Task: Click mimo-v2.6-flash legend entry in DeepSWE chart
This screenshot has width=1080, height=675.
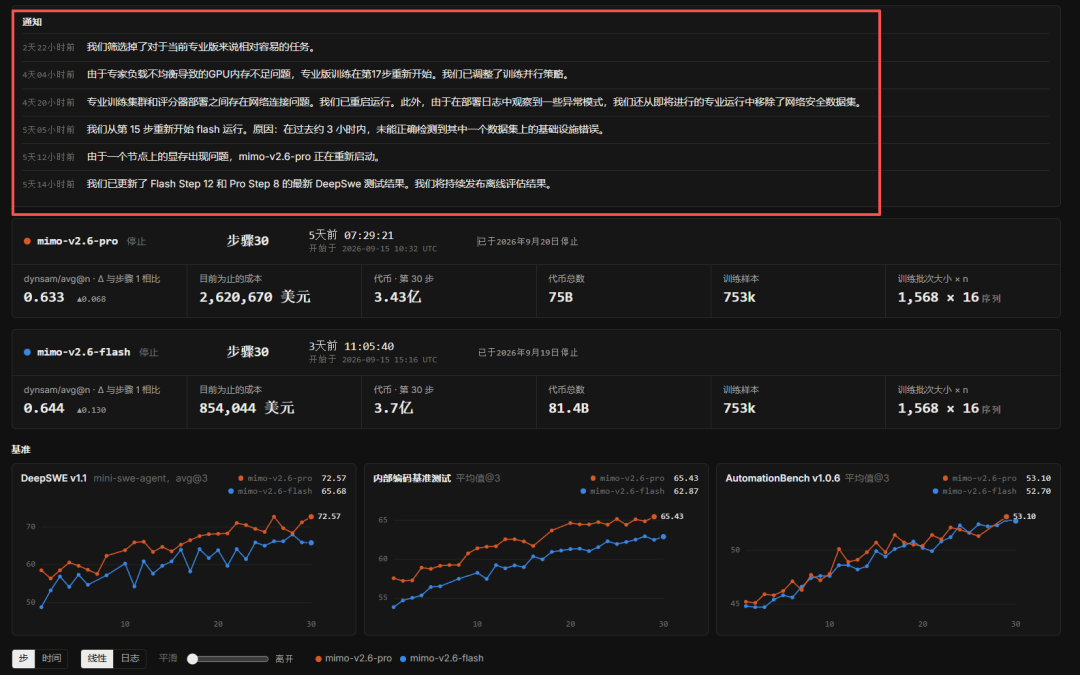Action: pyautogui.click(x=270, y=491)
